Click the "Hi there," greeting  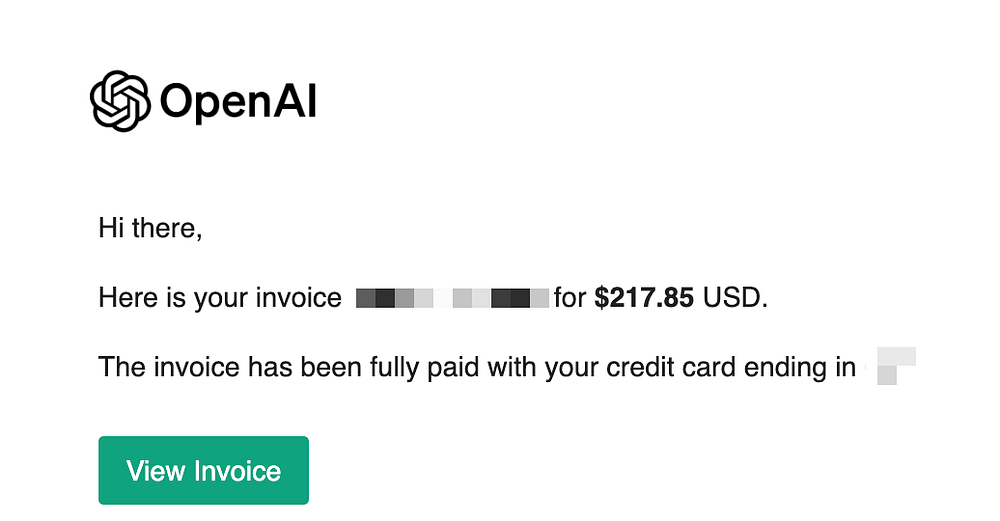[150, 228]
